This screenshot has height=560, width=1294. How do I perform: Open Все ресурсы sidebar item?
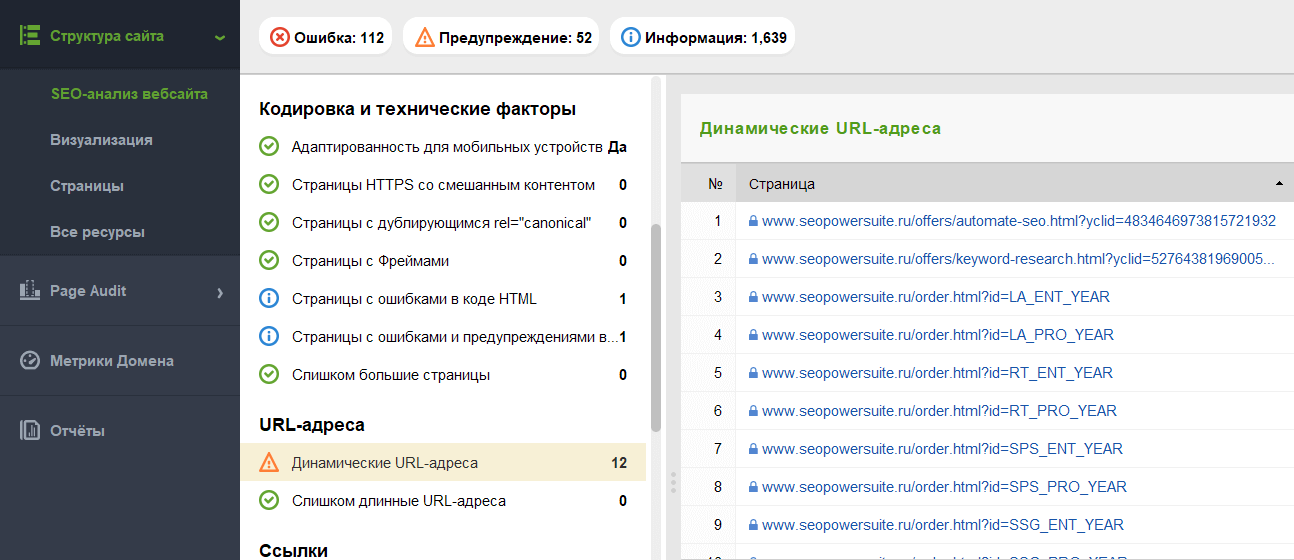(x=97, y=232)
